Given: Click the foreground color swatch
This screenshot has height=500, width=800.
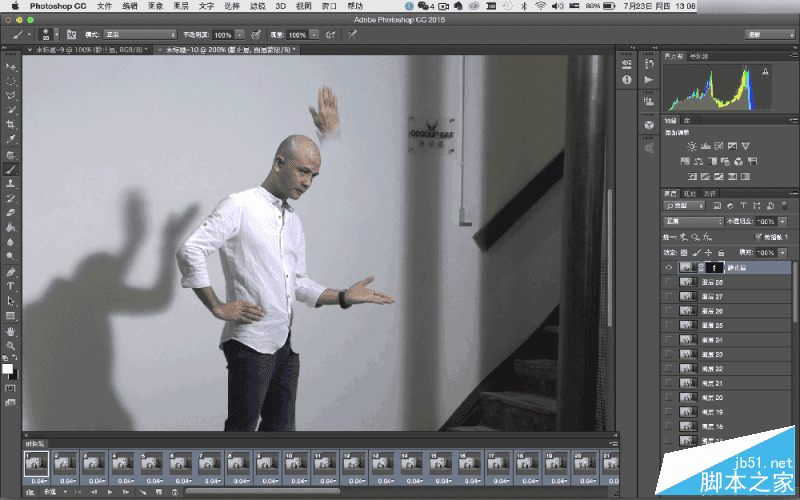Looking at the screenshot, I should pos(7,368).
